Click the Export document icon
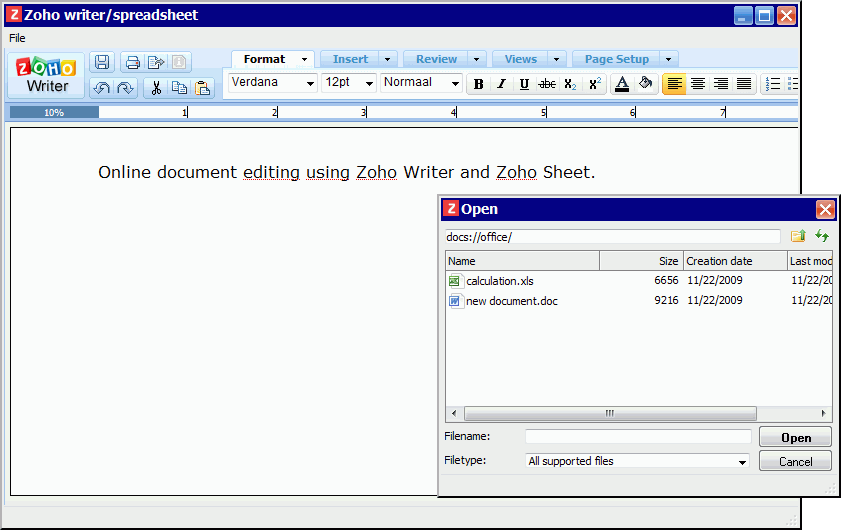The height and width of the screenshot is (530, 841). (x=156, y=62)
